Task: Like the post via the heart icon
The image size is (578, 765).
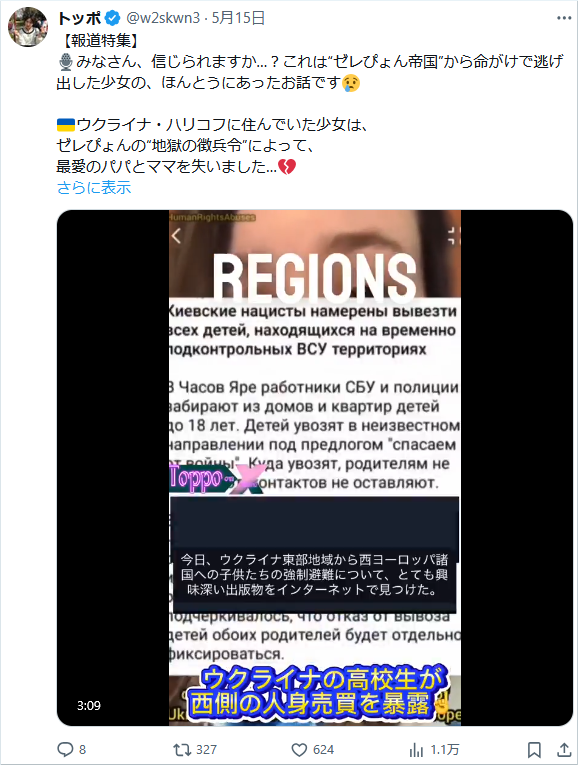Action: click(299, 749)
